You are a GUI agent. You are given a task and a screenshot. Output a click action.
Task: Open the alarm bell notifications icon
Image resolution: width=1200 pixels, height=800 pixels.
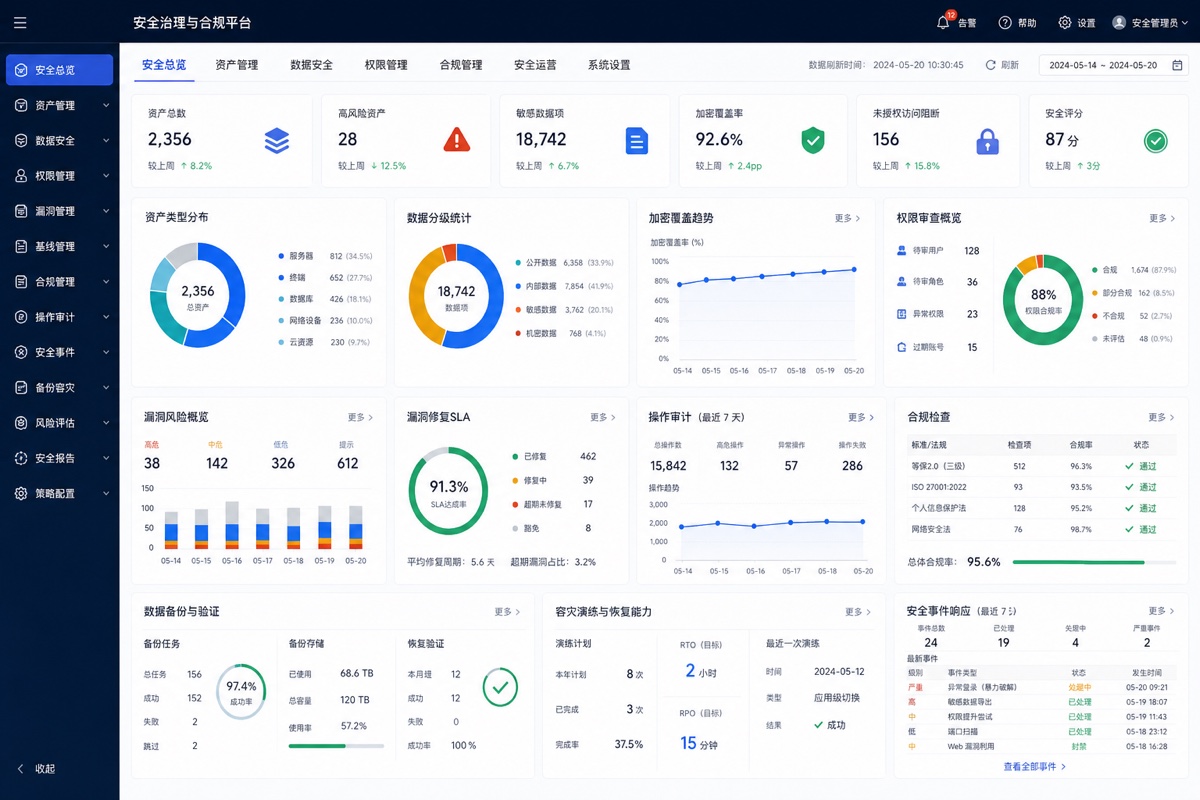point(942,22)
